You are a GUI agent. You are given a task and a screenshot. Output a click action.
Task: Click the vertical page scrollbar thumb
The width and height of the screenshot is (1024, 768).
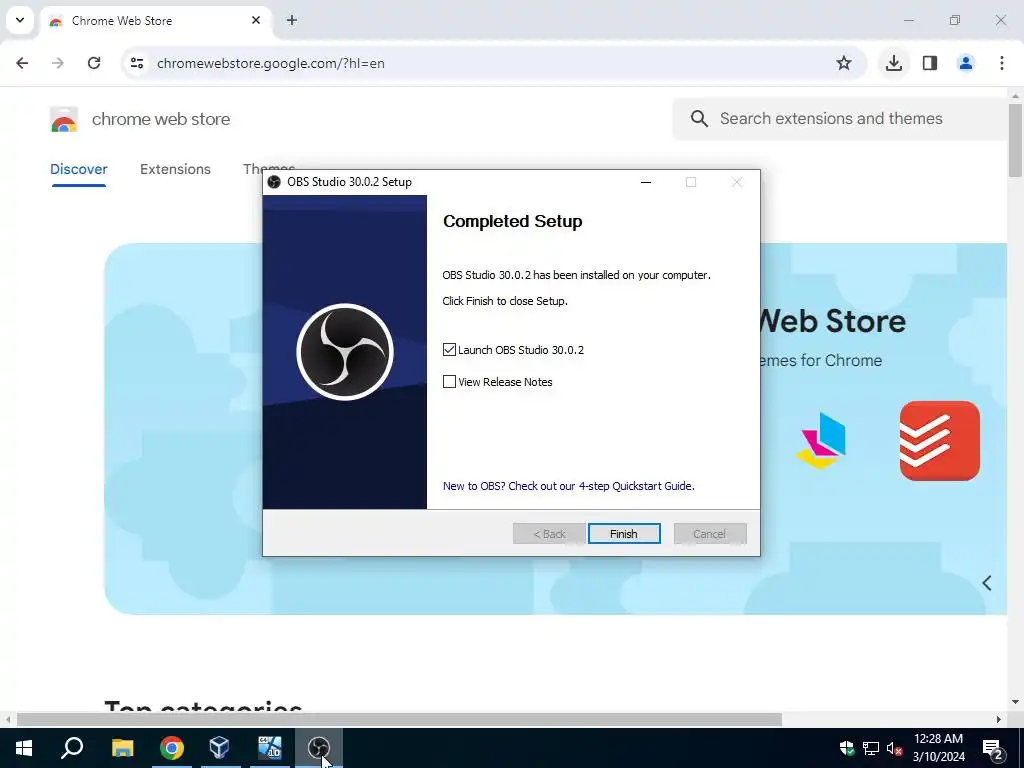click(1015, 140)
